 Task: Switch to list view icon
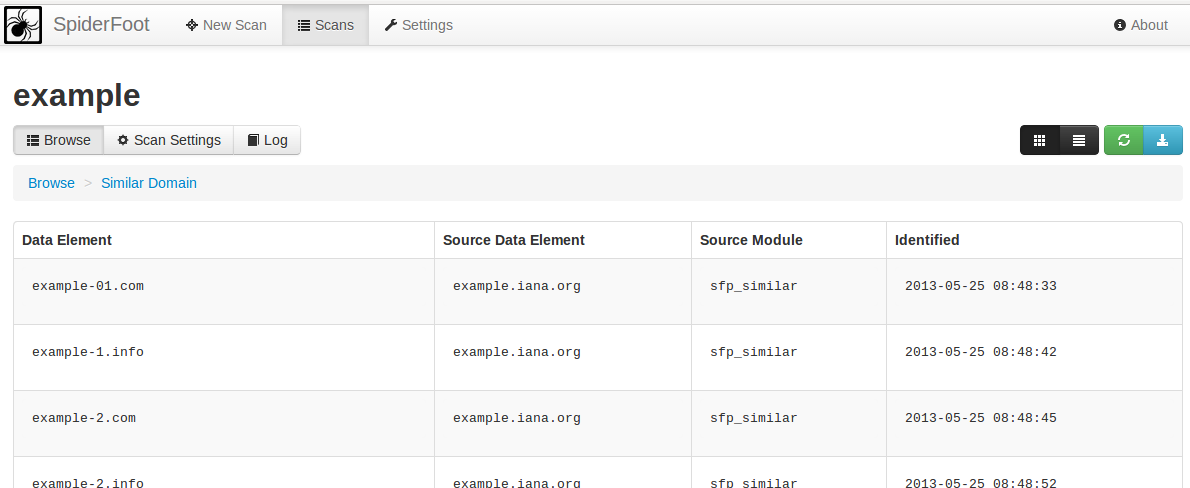(x=1079, y=140)
